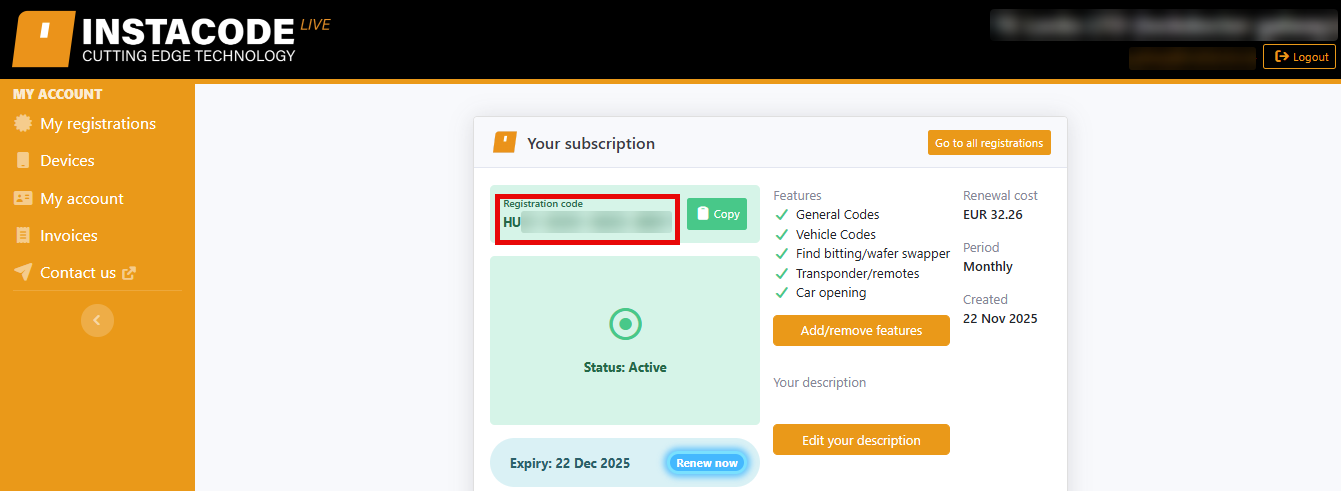Click the 'Transponder/remotes' feature text
1341x491 pixels.
click(858, 273)
